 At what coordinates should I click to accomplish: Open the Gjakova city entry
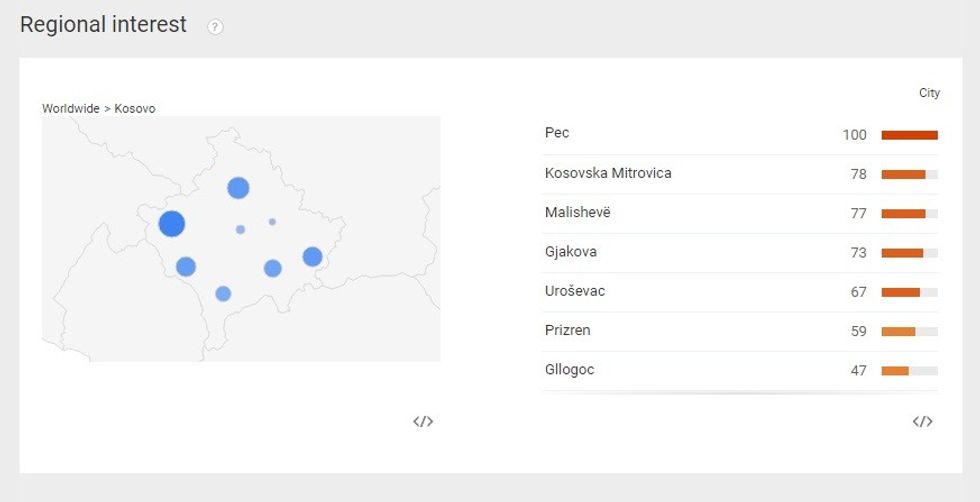pos(741,253)
